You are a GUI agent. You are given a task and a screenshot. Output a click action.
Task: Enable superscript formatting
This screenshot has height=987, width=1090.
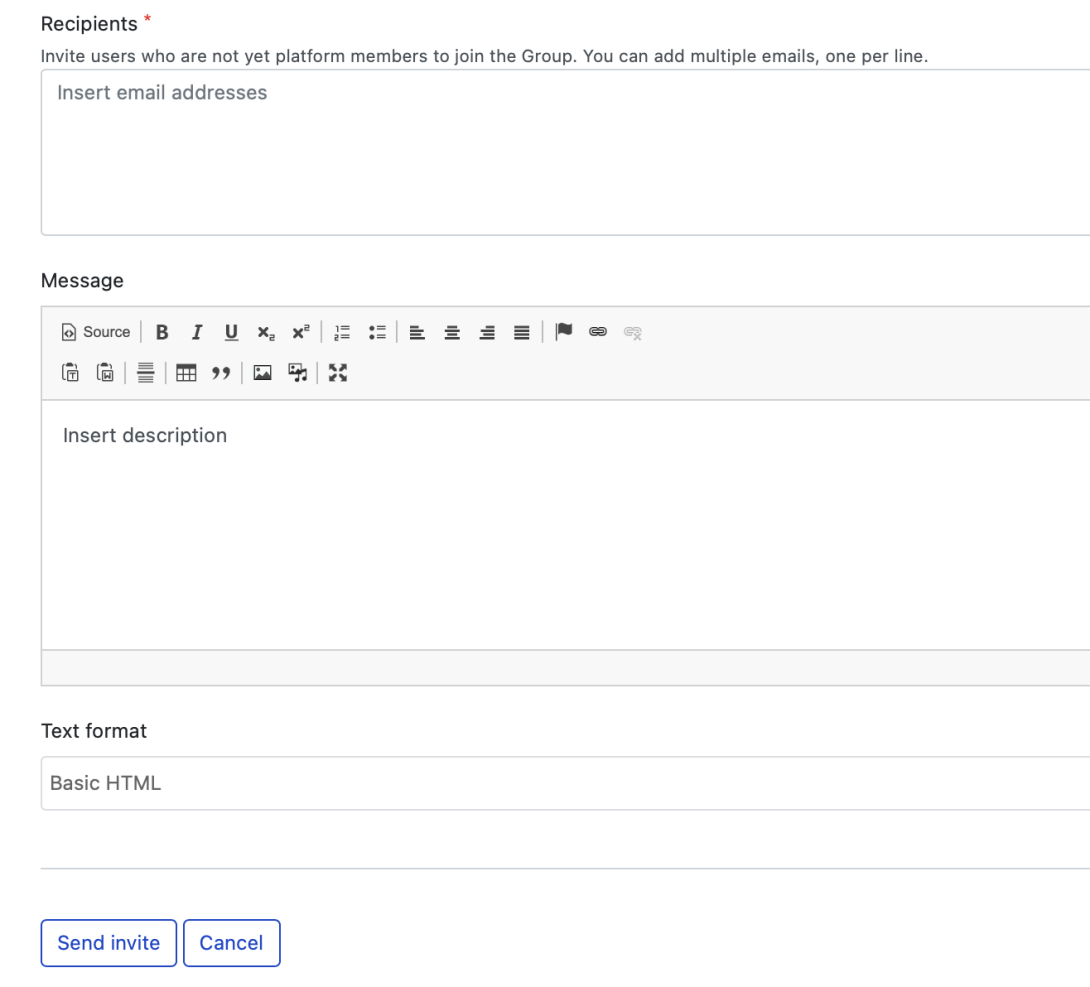tap(300, 332)
